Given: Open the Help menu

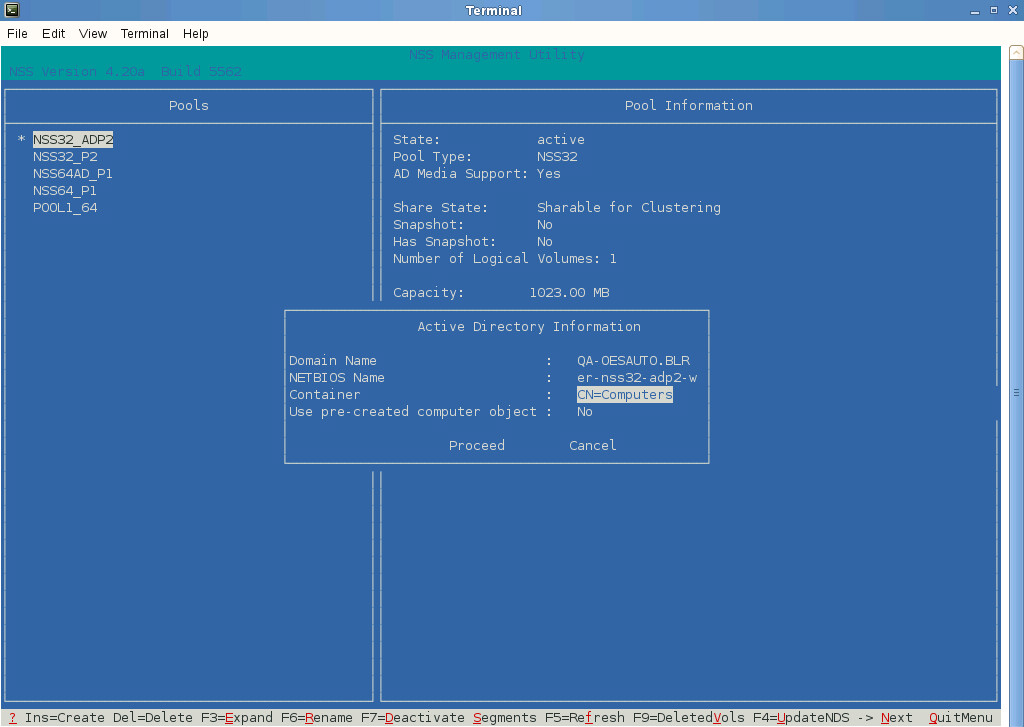Looking at the screenshot, I should coord(196,34).
